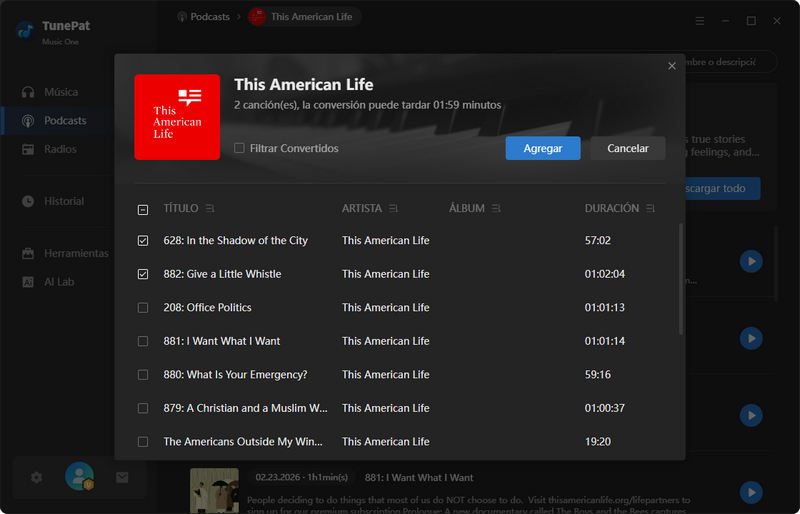This screenshot has height=514, width=800.
Task: Open the hamburger menu in title bar
Action: (x=700, y=21)
